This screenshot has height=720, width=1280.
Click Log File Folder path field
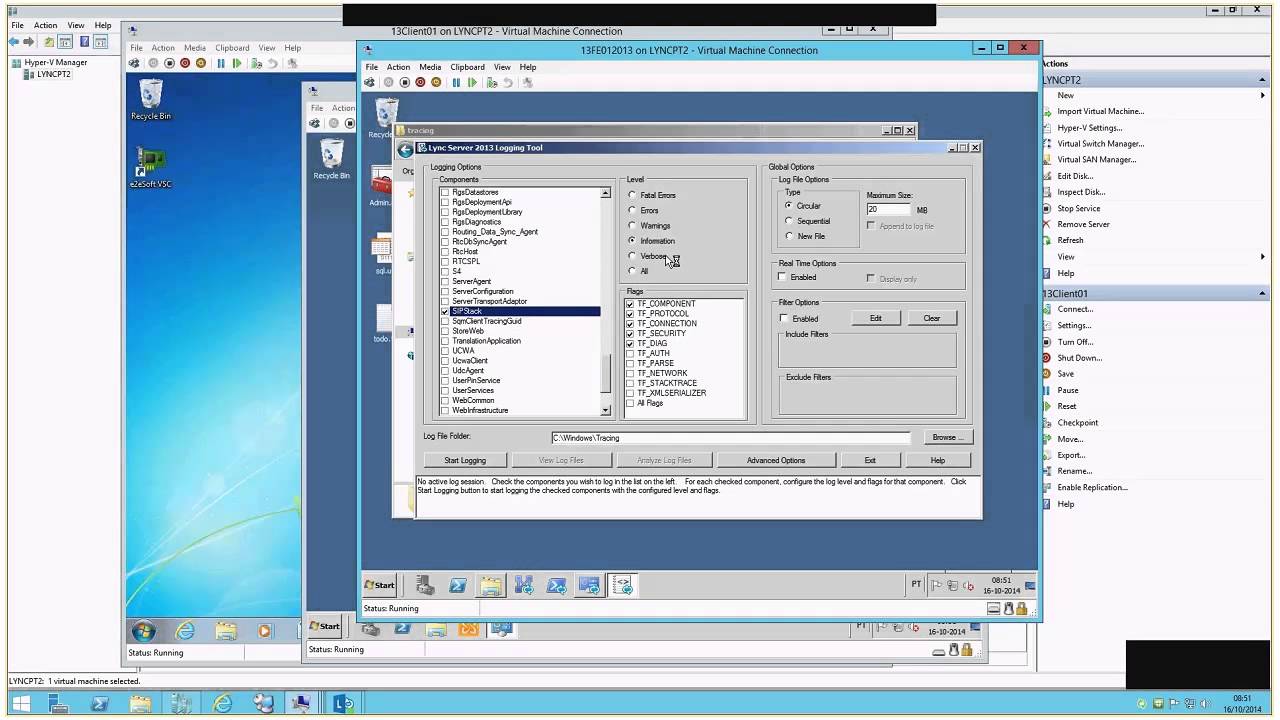[730, 437]
